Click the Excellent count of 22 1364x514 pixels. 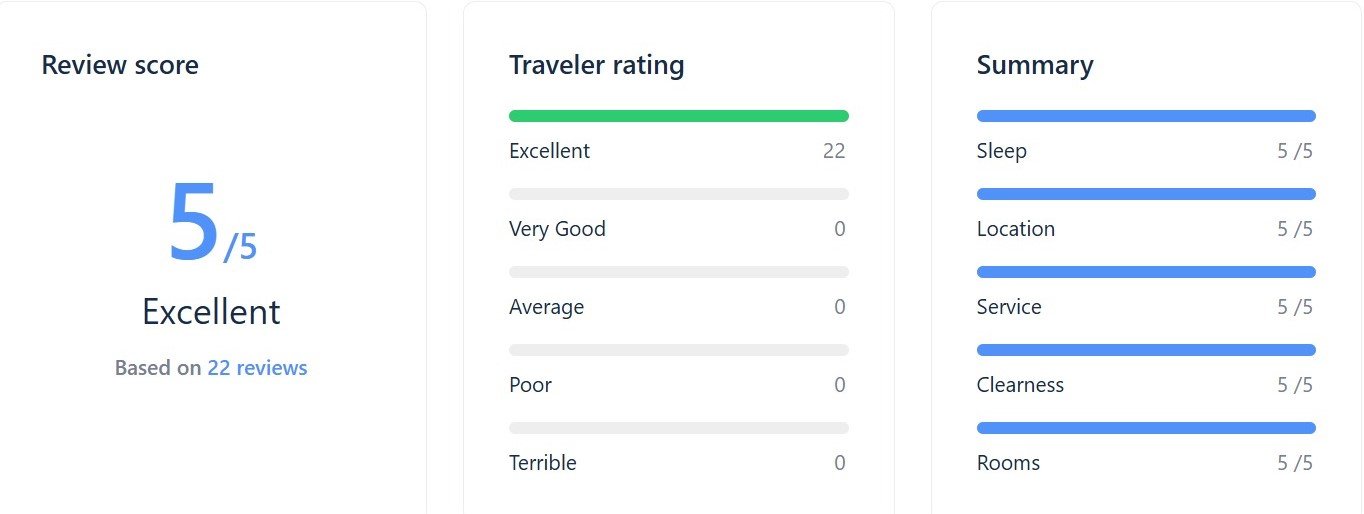834,151
